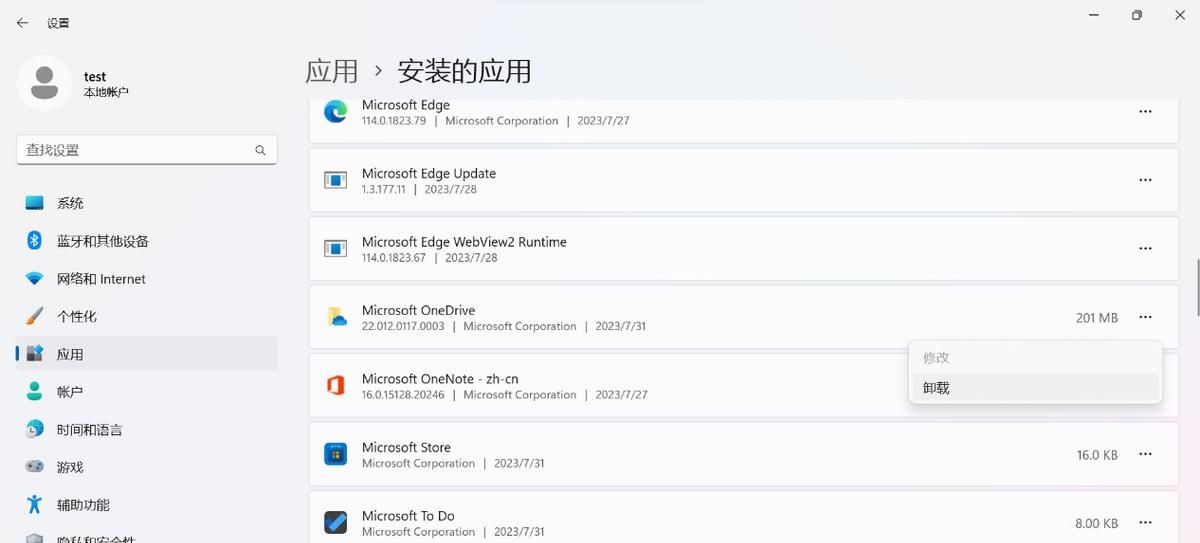Restore down the Settings window

[1137, 15]
